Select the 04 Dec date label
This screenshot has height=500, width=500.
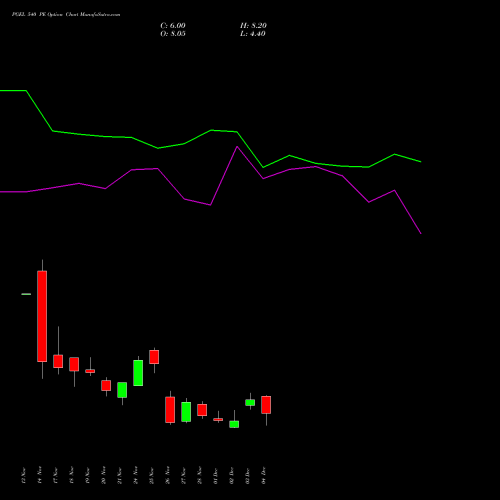pos(264,475)
